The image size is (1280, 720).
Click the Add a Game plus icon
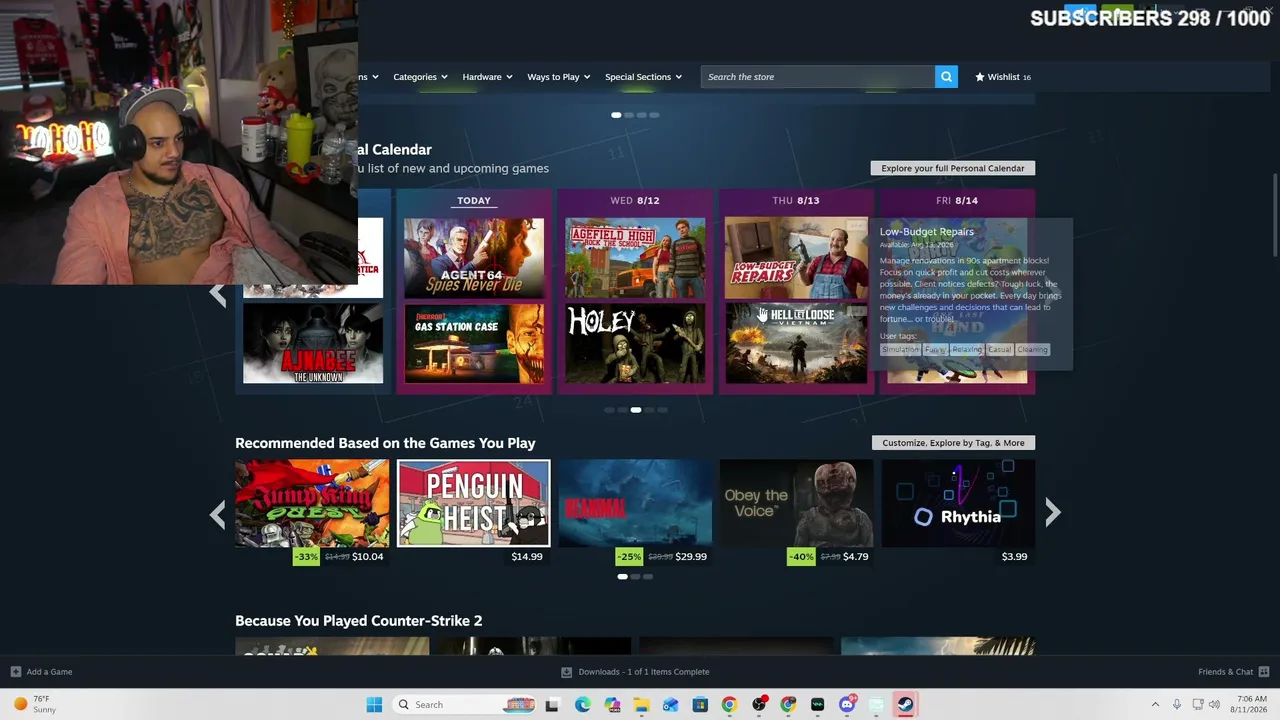[x=15, y=672]
